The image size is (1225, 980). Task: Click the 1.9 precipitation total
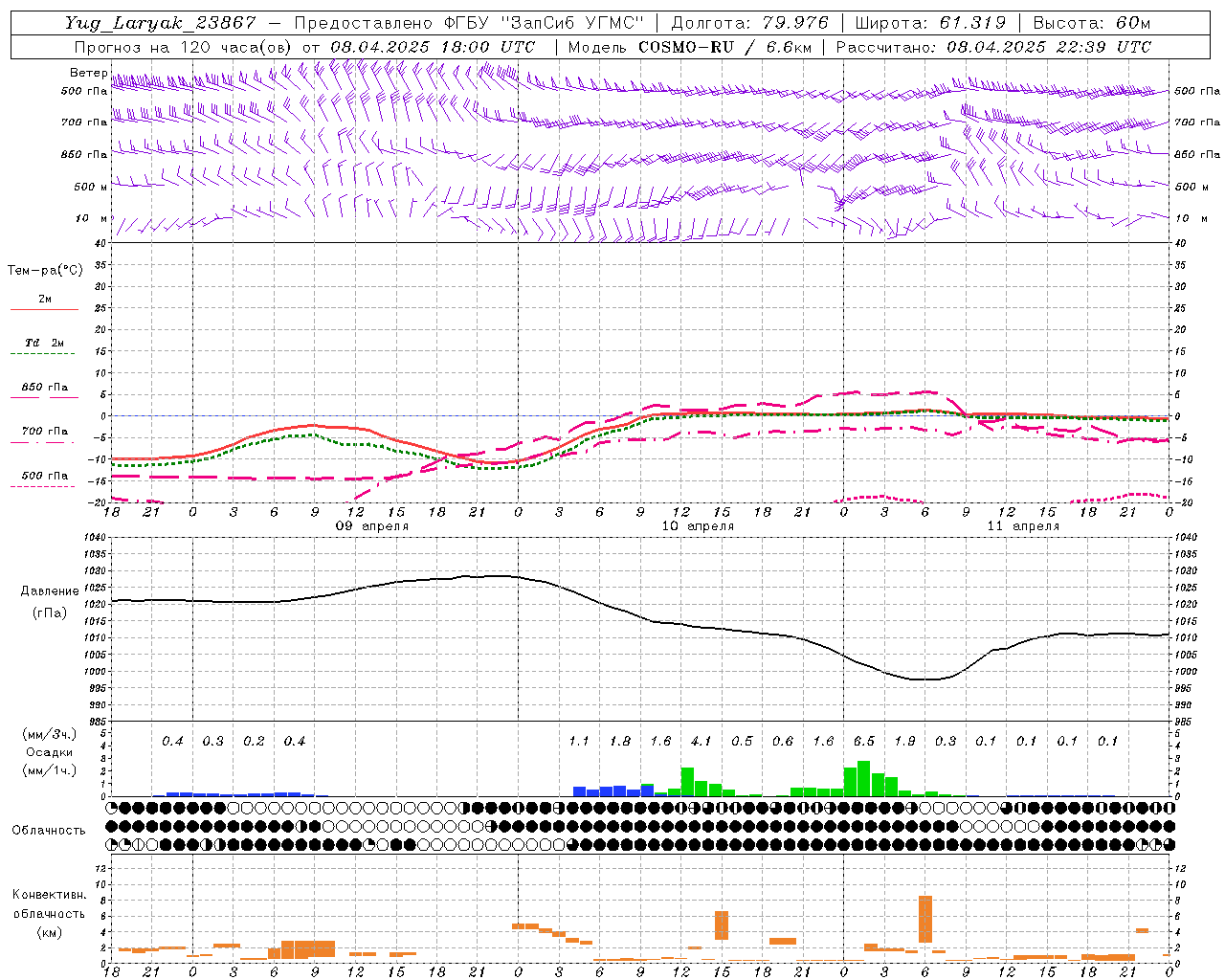coord(904,742)
